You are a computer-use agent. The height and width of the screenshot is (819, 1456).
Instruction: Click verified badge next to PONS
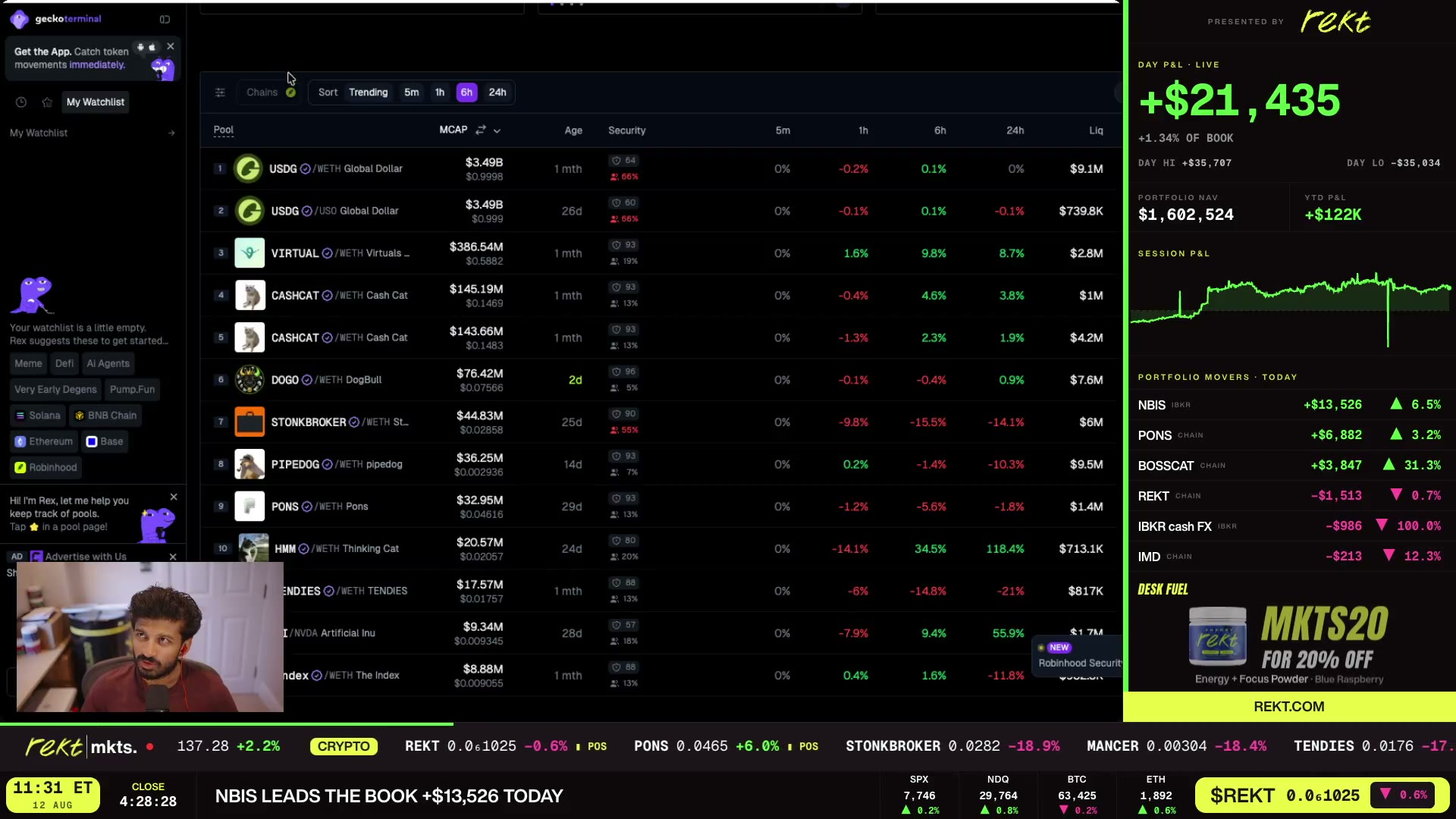point(307,507)
